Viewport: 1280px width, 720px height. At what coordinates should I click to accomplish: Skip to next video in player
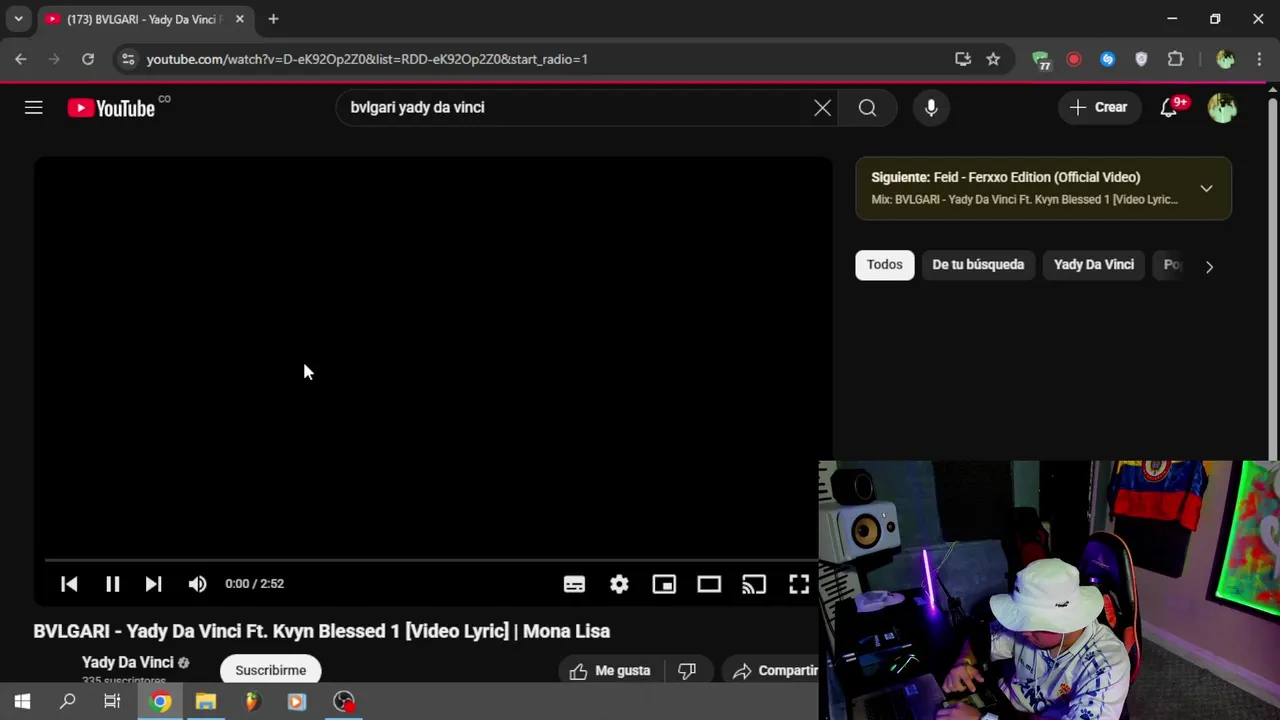click(153, 584)
